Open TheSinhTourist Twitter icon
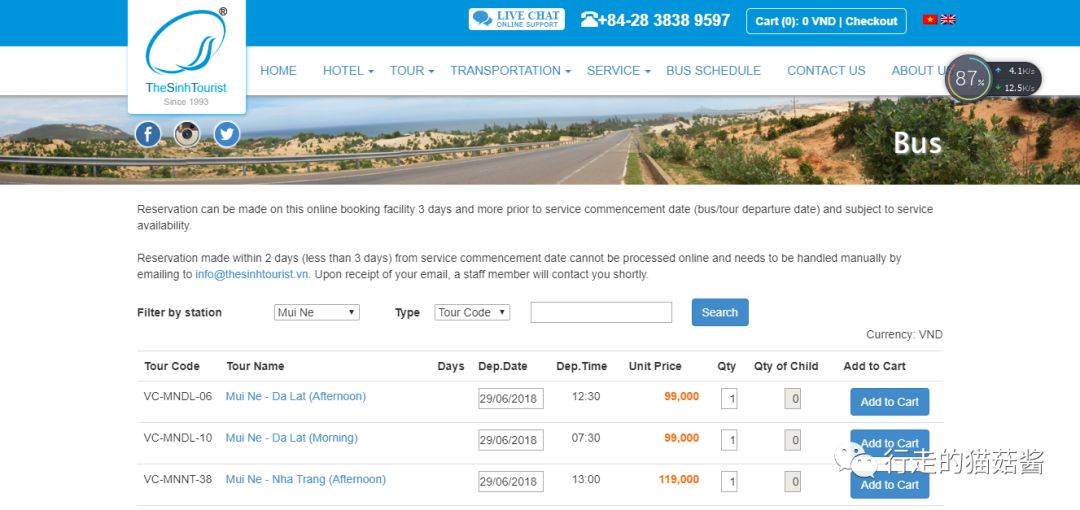Screen dimensions: 1080x510 tap(227, 134)
